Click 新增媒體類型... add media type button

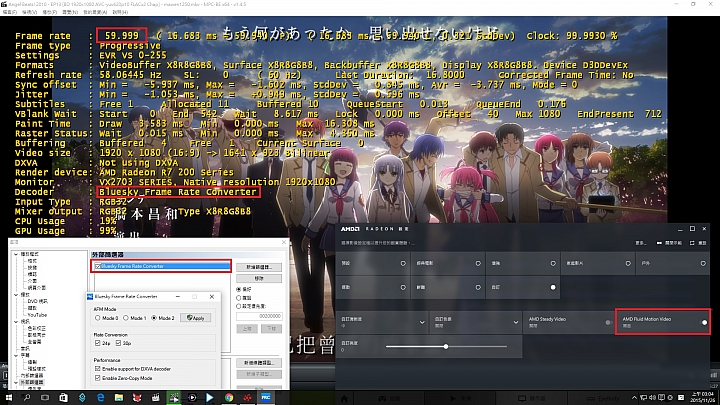point(259,363)
